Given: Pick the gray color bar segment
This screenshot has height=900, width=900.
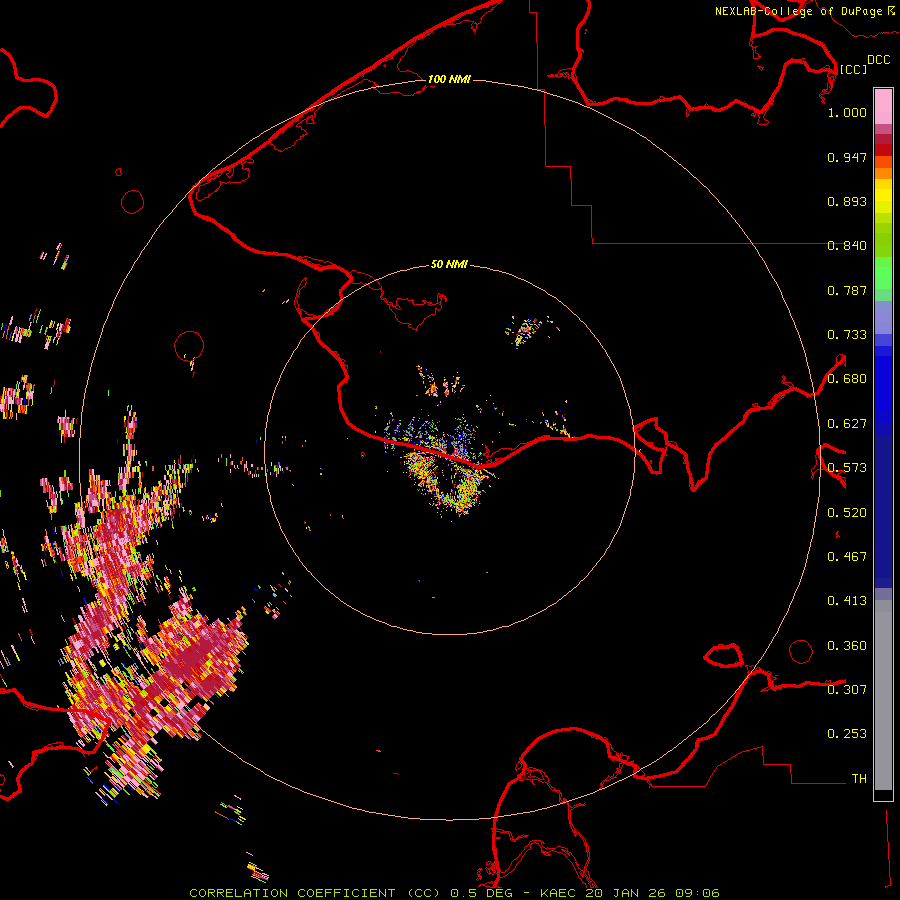Looking at the screenshot, I should (x=883, y=695).
